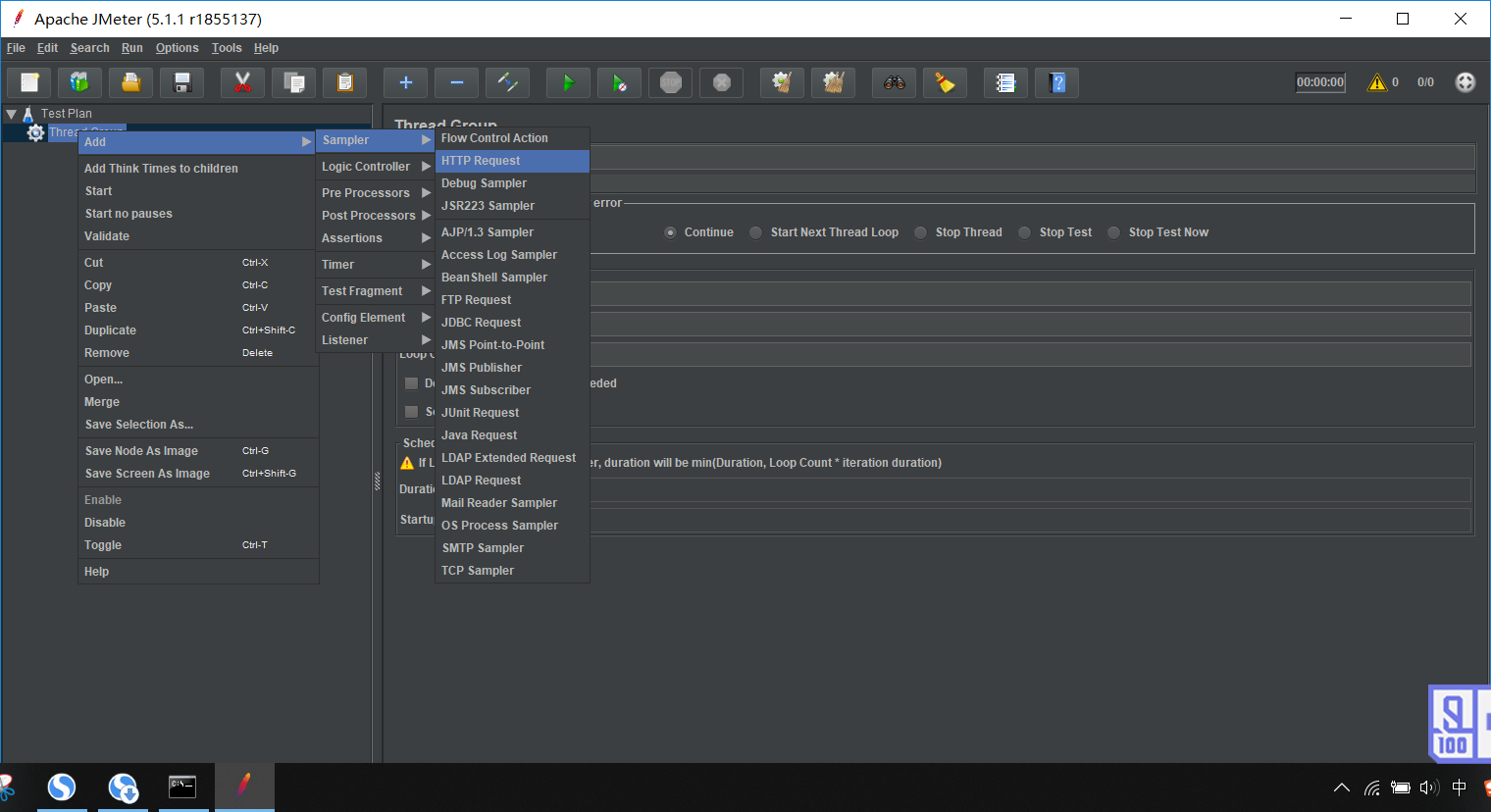Expand the Pre Processors submenu
The image size is (1491, 812).
pos(375,193)
